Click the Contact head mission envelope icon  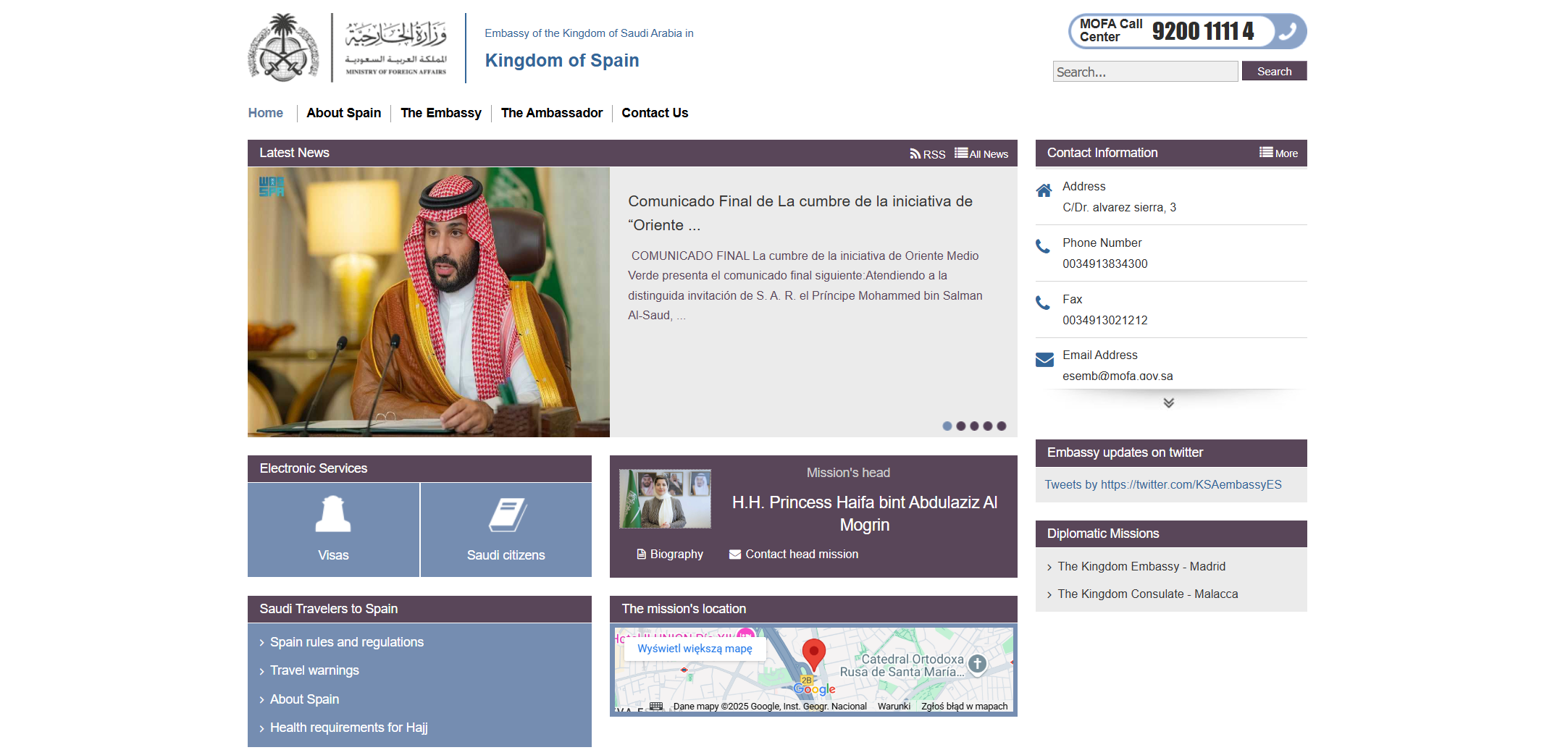(x=735, y=555)
